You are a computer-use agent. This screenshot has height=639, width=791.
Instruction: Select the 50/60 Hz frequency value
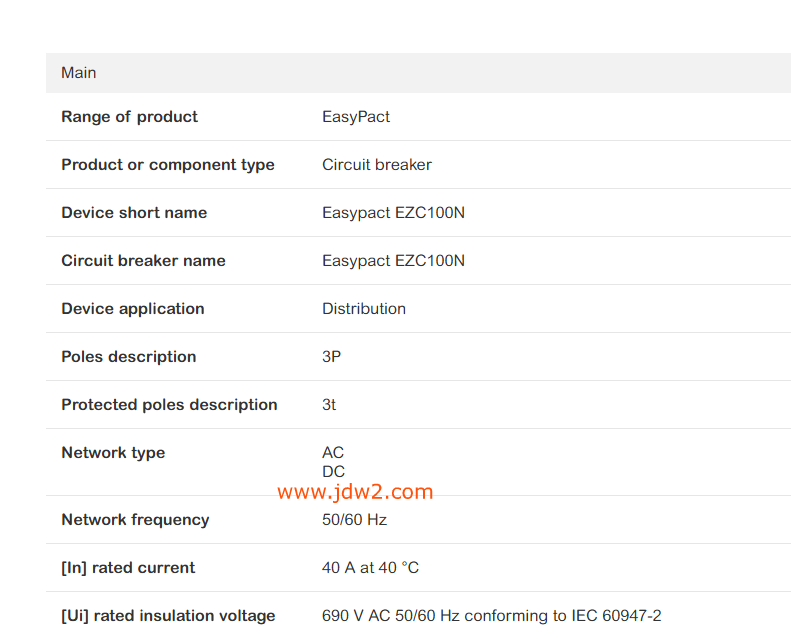pos(354,520)
